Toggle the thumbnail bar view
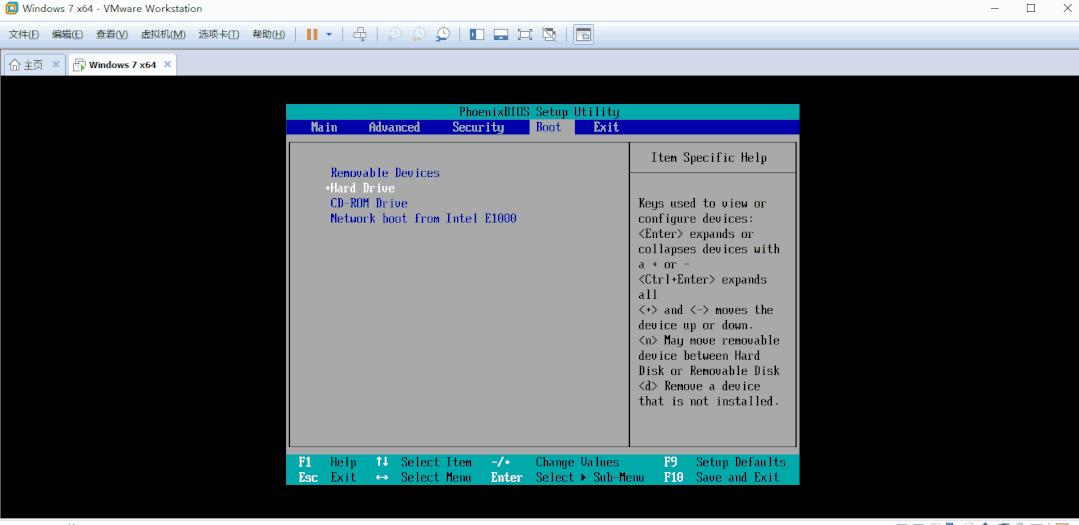Viewport: 1079px width, 525px height. tap(501, 34)
